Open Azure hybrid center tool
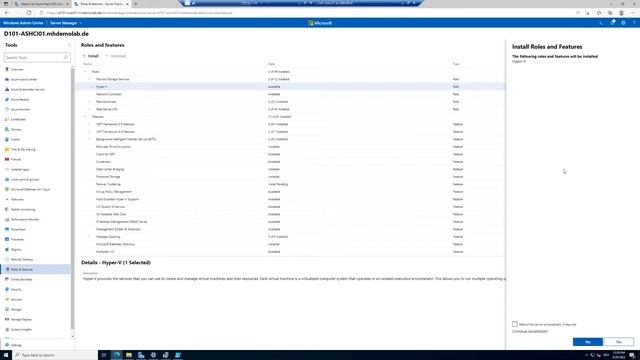 pos(24,79)
